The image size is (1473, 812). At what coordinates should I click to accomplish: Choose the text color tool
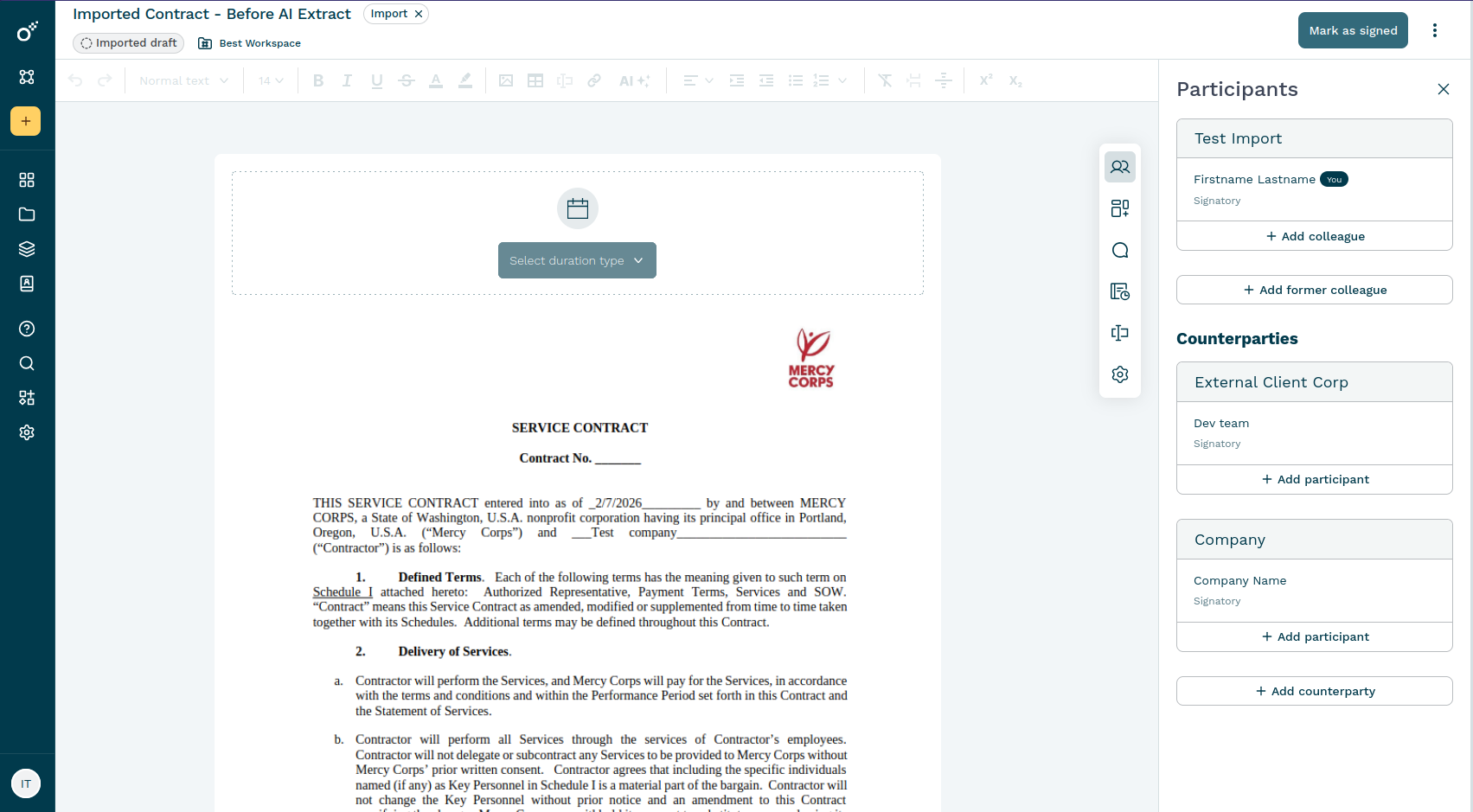pos(436,80)
